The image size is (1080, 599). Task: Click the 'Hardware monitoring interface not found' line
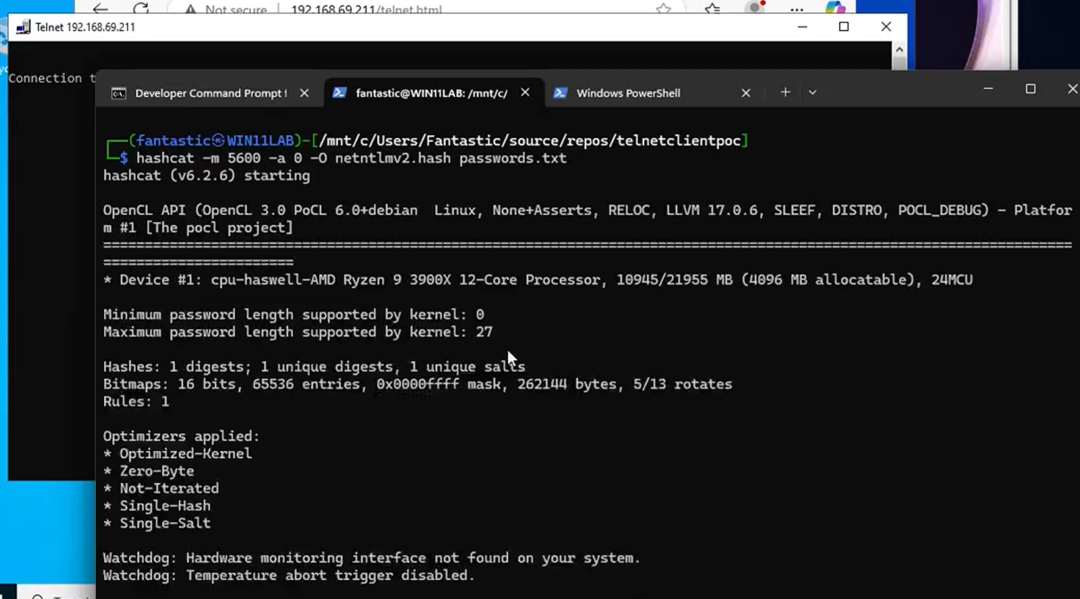click(x=372, y=558)
